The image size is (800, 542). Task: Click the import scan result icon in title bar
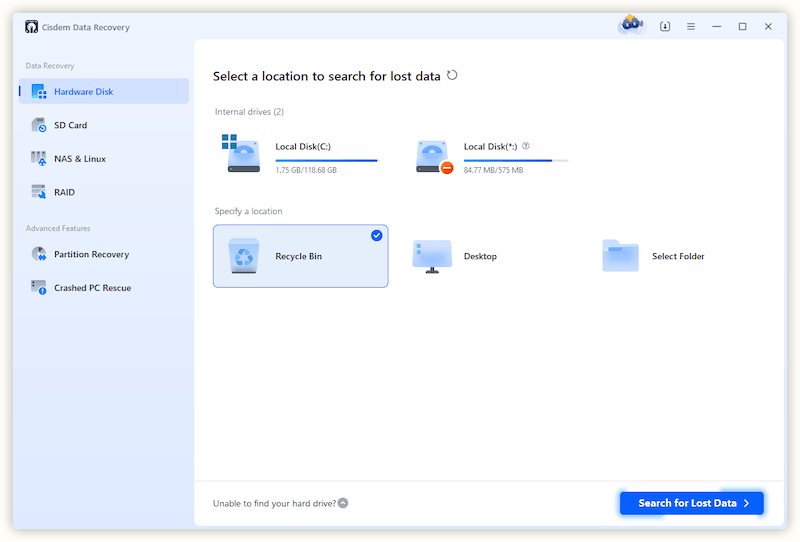(665, 26)
